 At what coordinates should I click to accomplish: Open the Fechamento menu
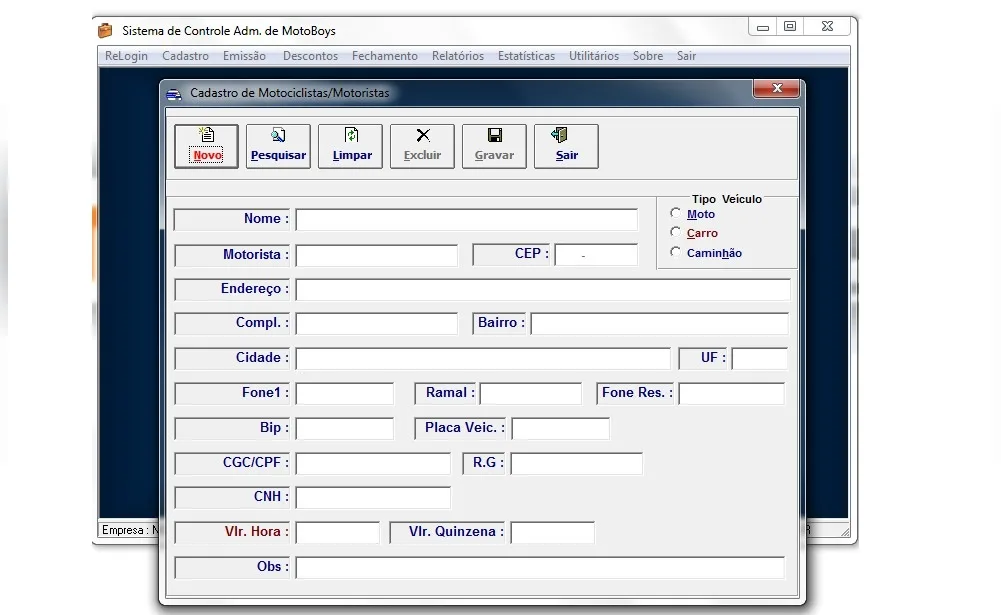tap(384, 56)
